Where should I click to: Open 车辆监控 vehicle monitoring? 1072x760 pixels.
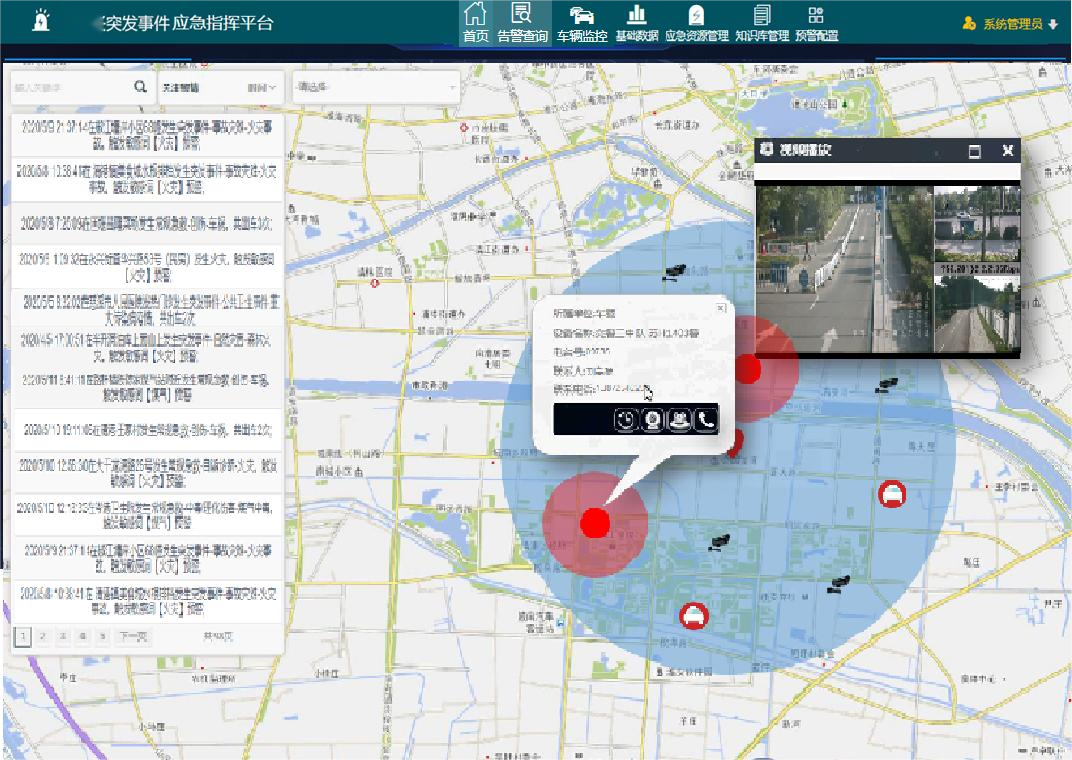click(582, 24)
